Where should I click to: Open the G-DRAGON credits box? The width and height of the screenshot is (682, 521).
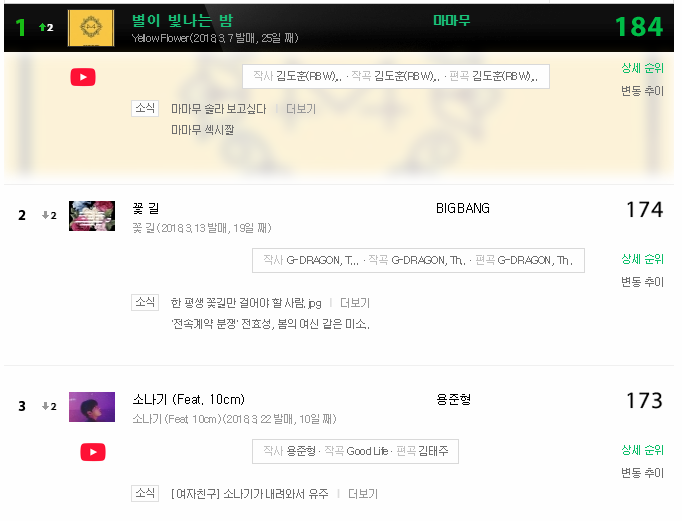click(418, 260)
